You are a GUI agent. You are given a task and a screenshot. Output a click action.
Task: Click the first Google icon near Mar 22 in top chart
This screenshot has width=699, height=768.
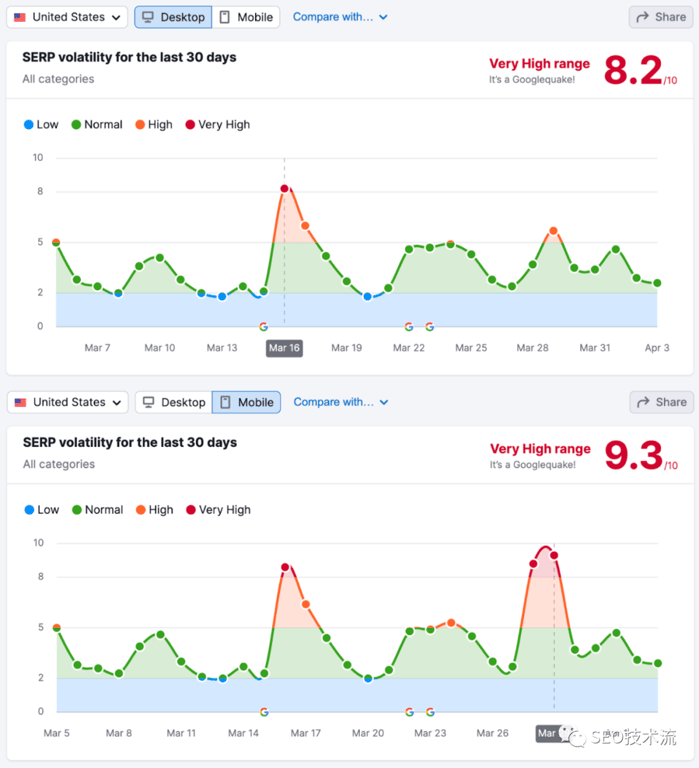point(408,327)
